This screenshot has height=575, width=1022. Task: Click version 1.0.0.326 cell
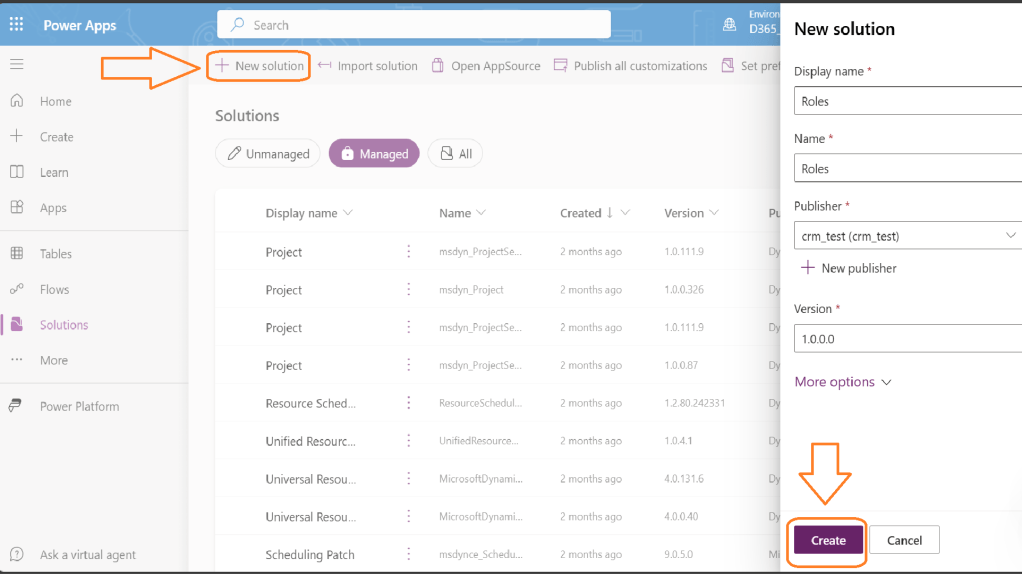coord(684,289)
